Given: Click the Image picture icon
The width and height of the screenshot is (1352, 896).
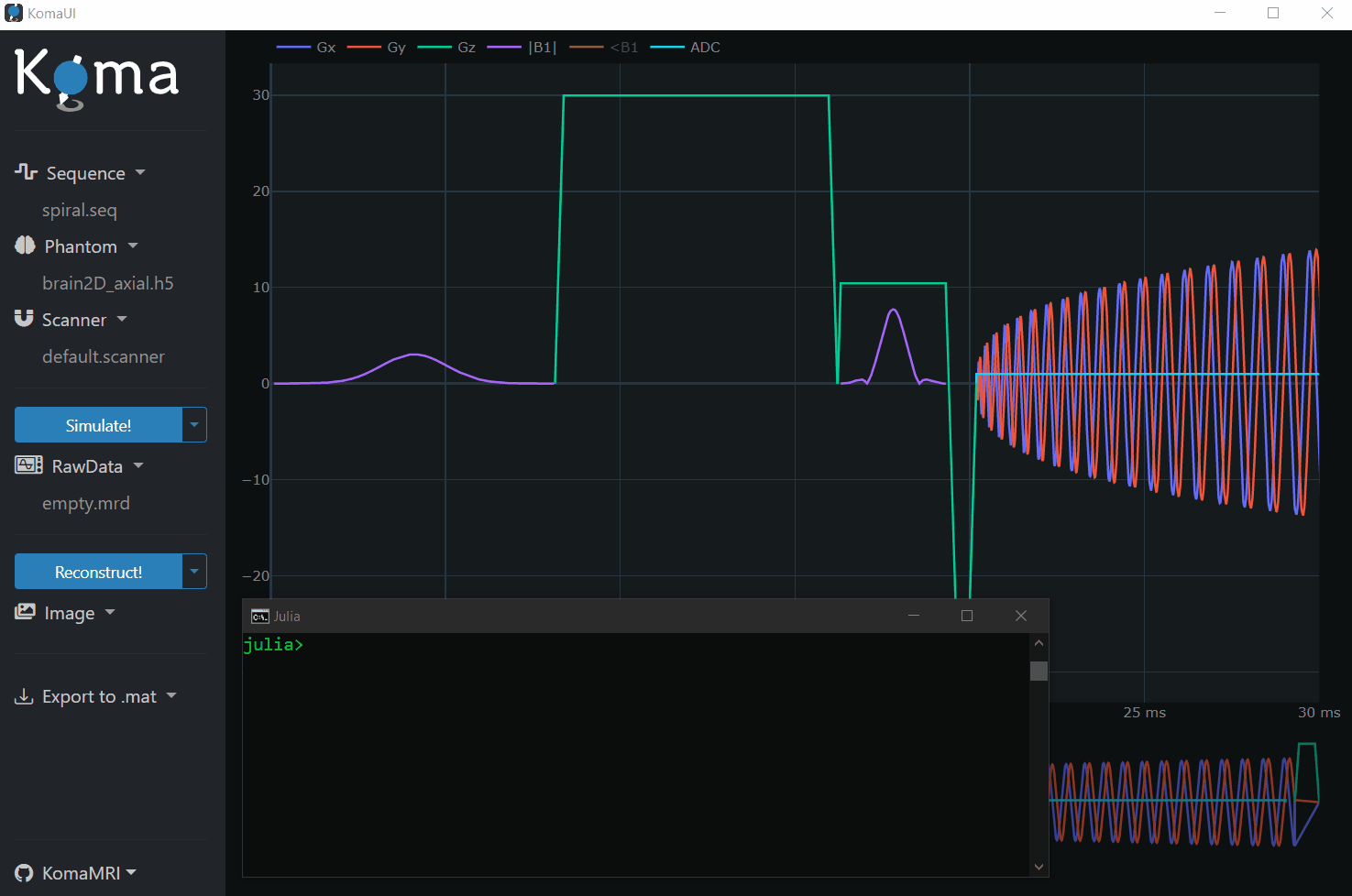Looking at the screenshot, I should click(x=26, y=612).
